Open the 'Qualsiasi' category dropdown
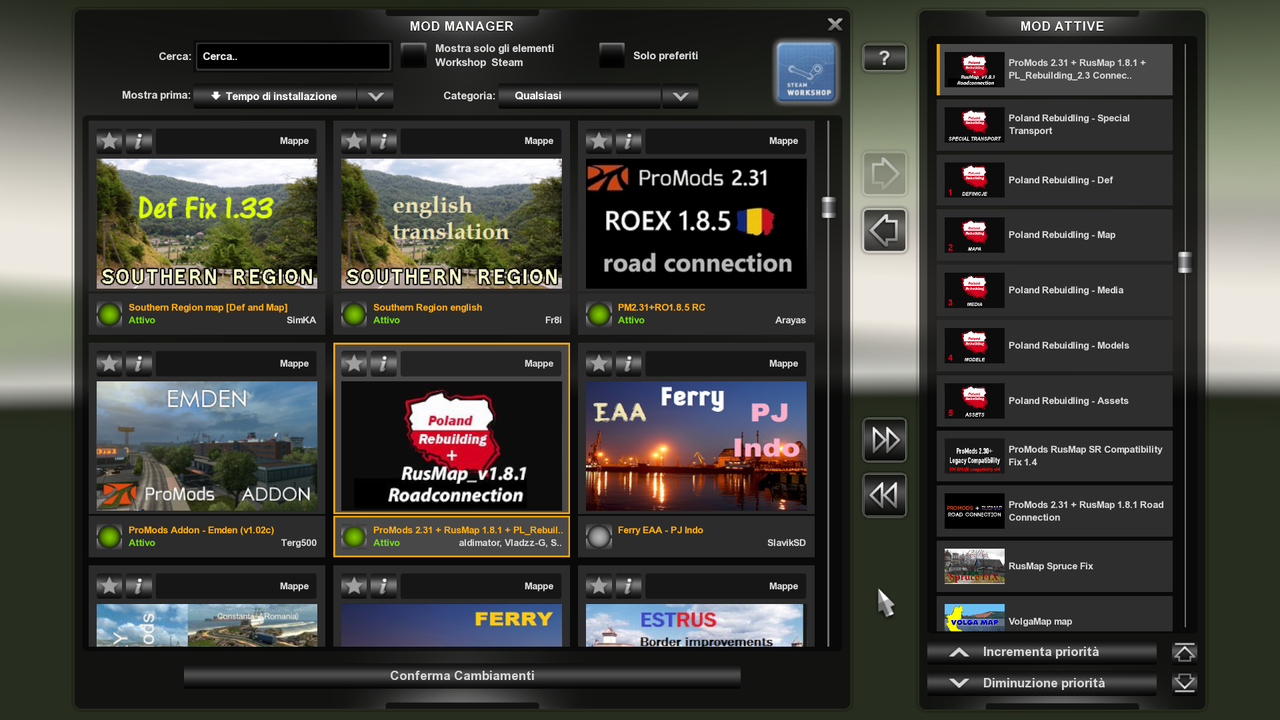 pyautogui.click(x=578, y=97)
